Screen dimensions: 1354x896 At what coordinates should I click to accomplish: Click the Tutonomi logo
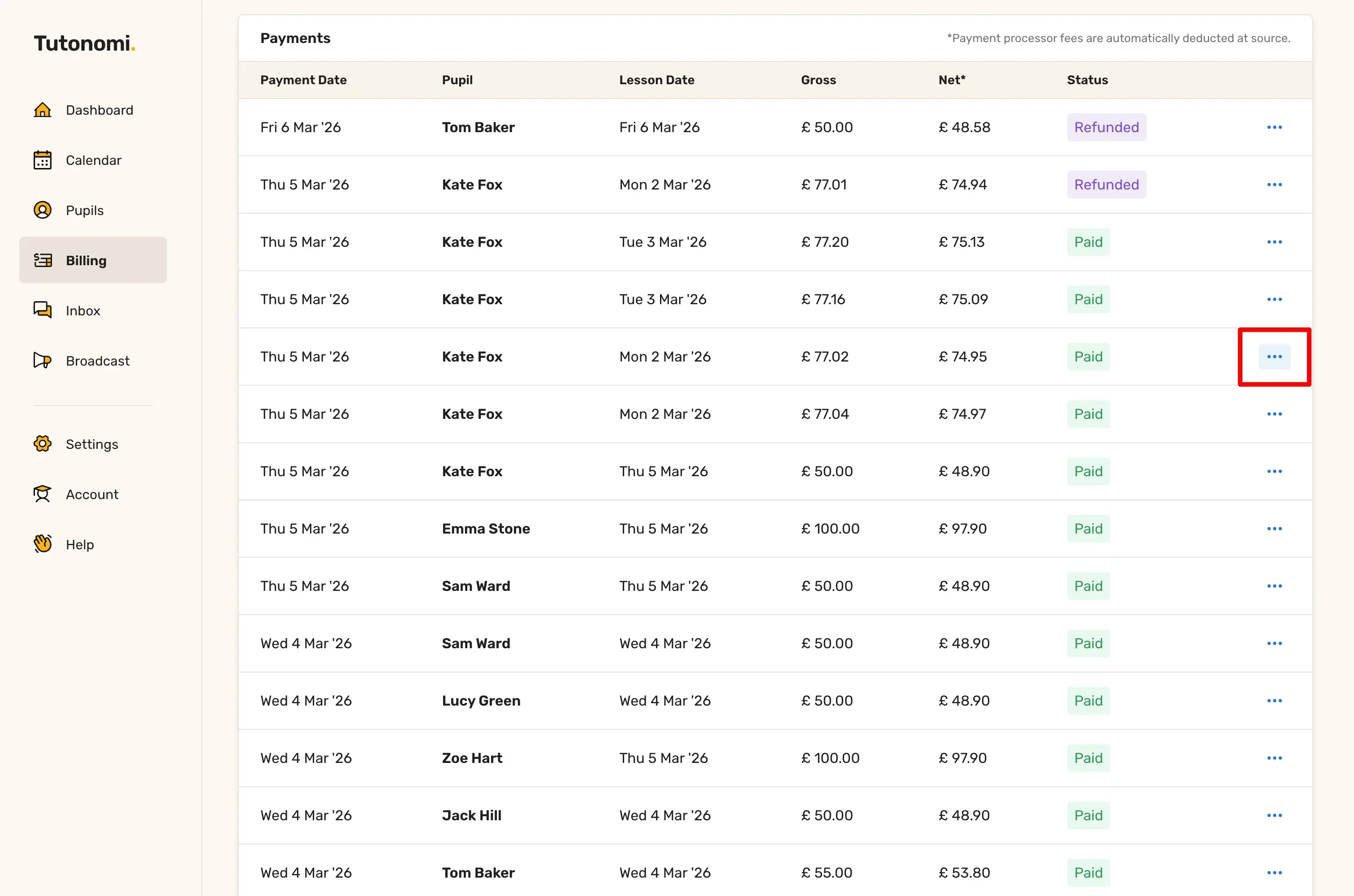point(85,43)
